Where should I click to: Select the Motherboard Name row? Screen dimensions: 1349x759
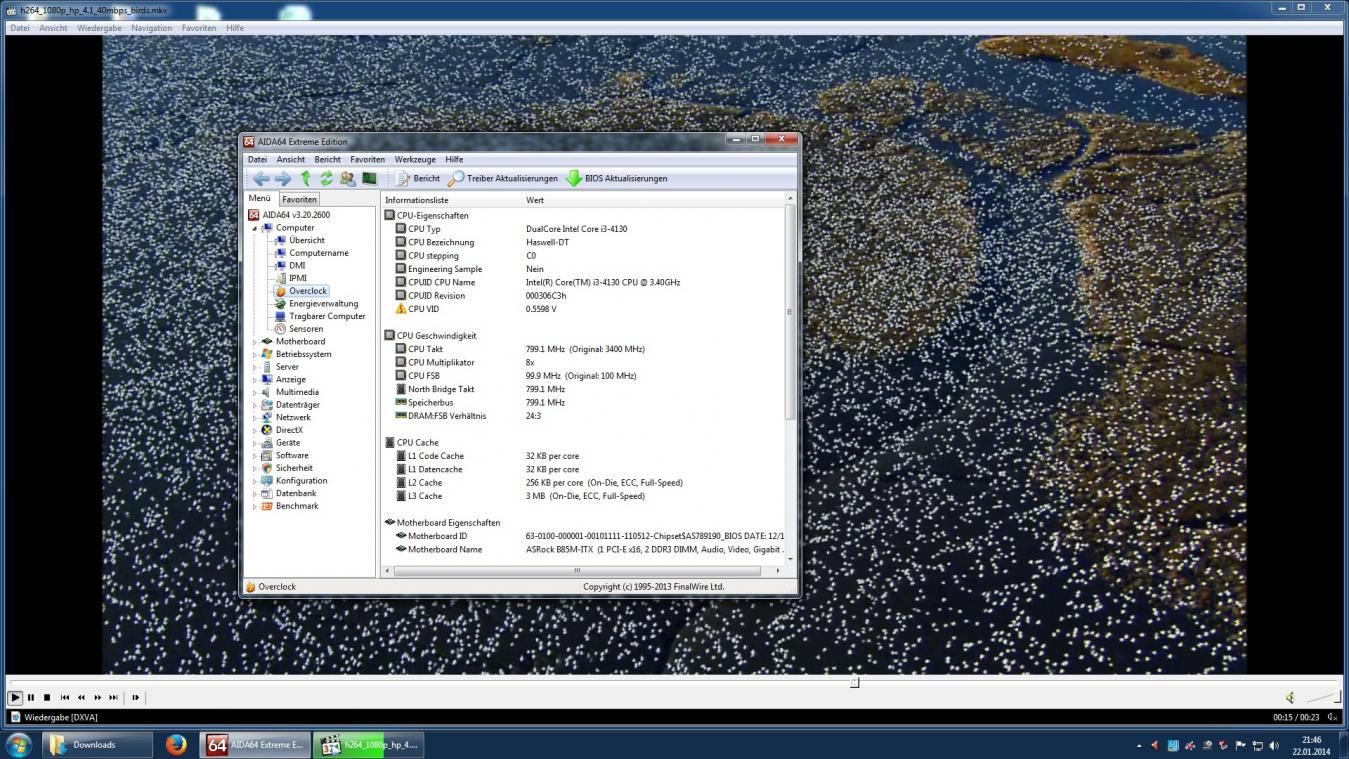583,549
